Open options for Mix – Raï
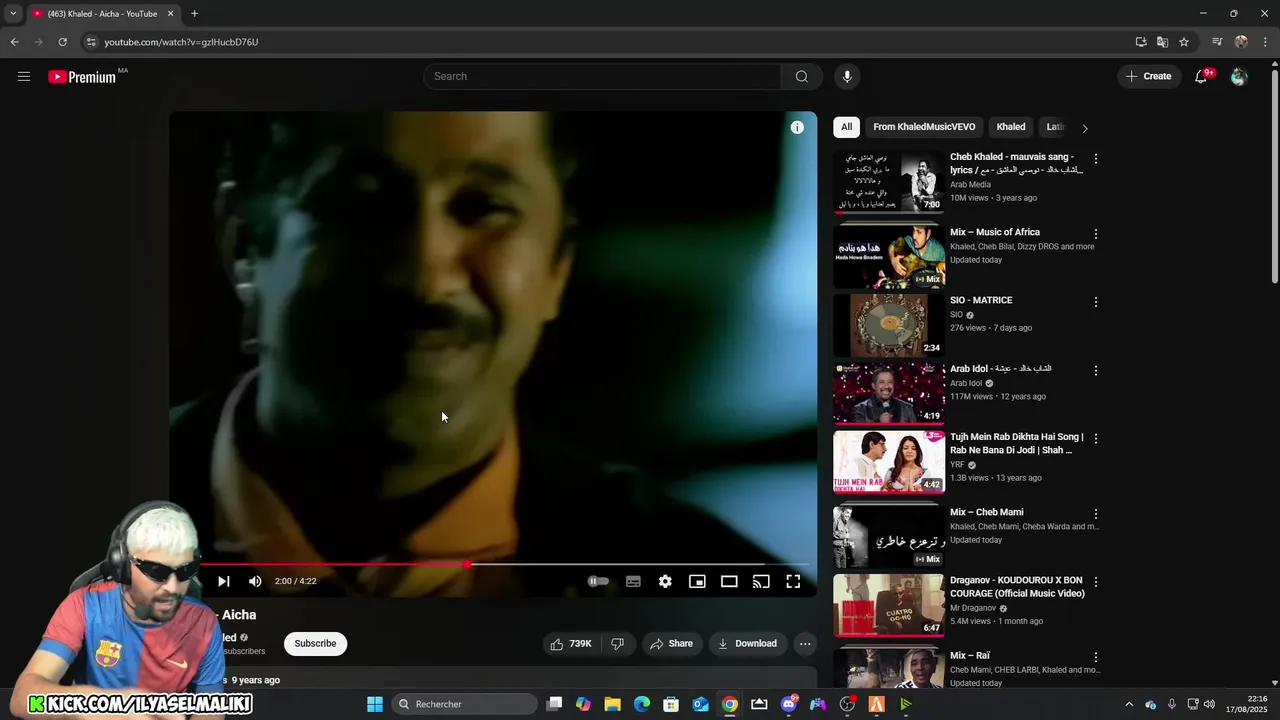This screenshot has width=1280, height=720. [x=1096, y=657]
